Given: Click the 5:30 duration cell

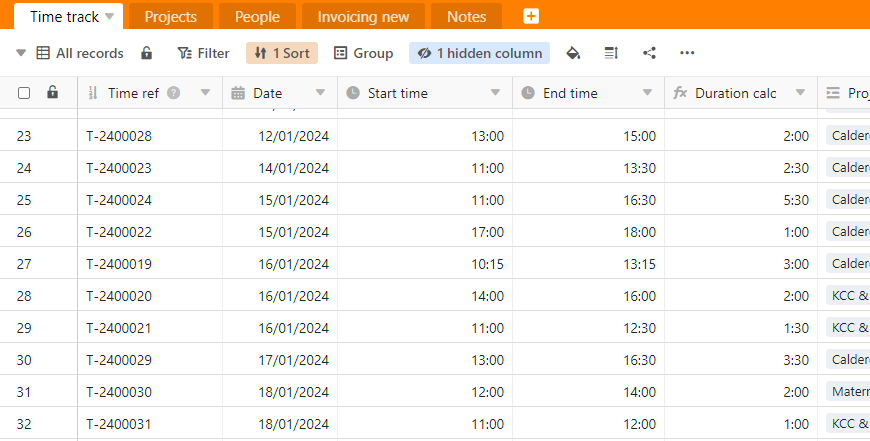Looking at the screenshot, I should click(x=741, y=200).
